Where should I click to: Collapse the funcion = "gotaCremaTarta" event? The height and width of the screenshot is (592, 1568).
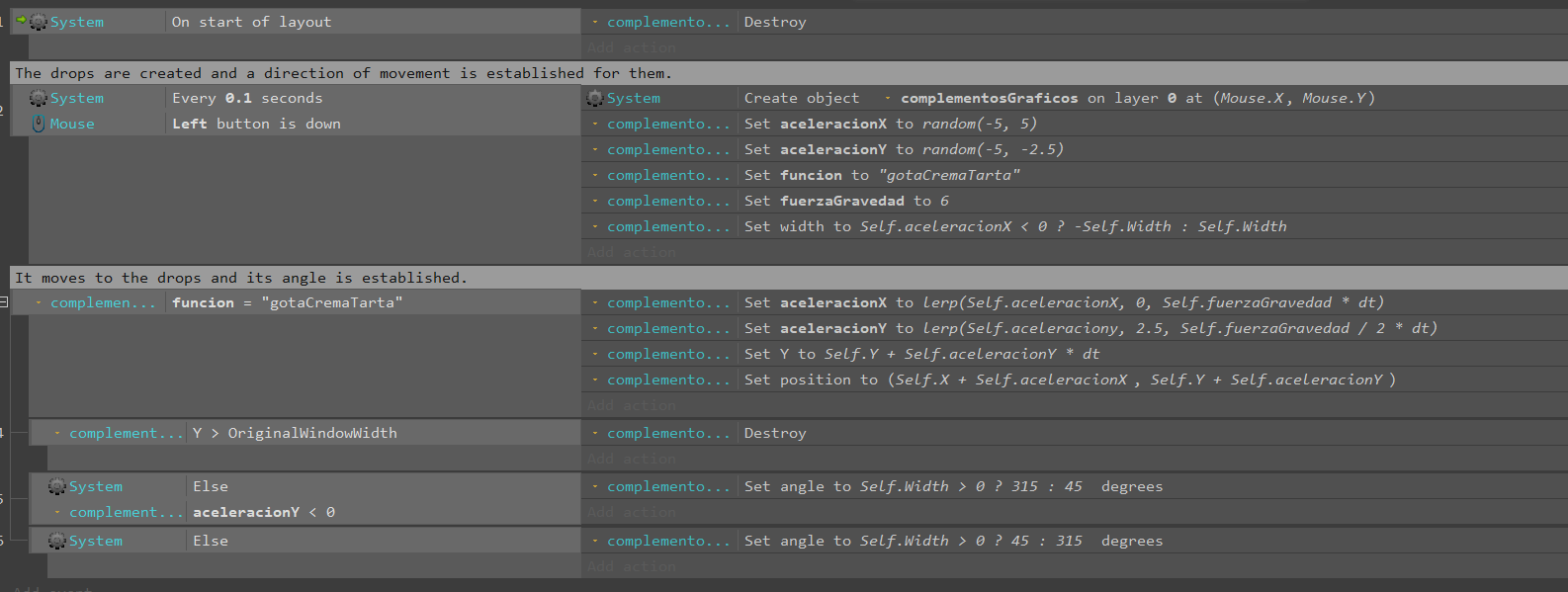point(4,301)
